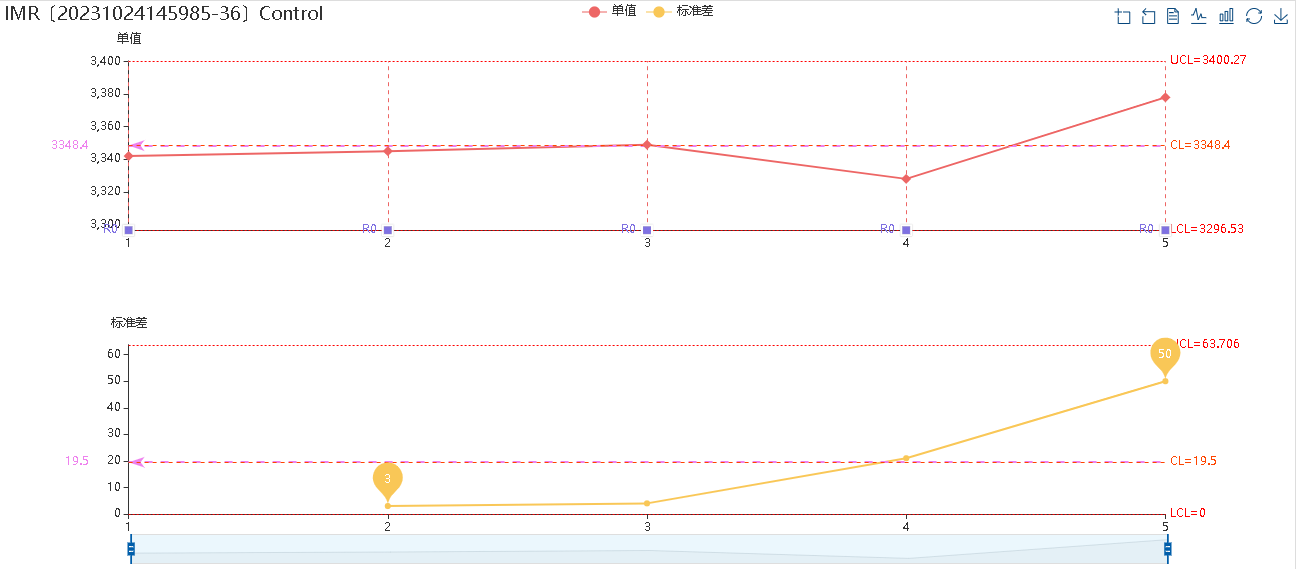
Task: Click the yellow pin marker labeled 3
Action: click(x=388, y=478)
